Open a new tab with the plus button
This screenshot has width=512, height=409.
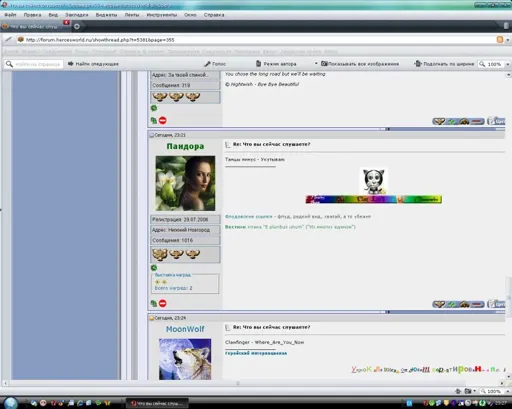click(77, 26)
